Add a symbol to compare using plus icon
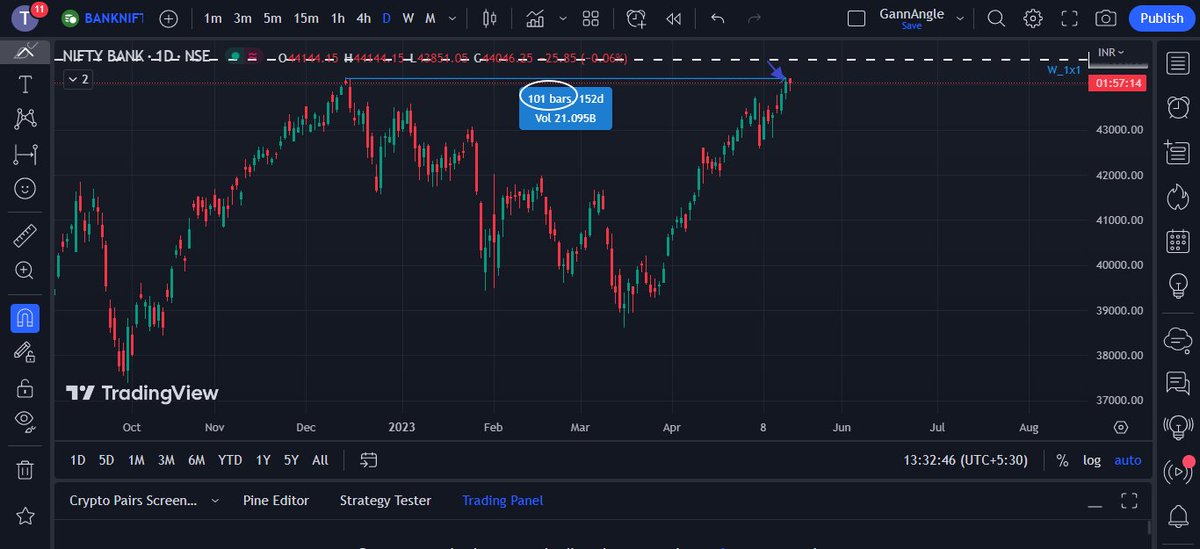Viewport: 1200px width, 549px height. [x=169, y=18]
